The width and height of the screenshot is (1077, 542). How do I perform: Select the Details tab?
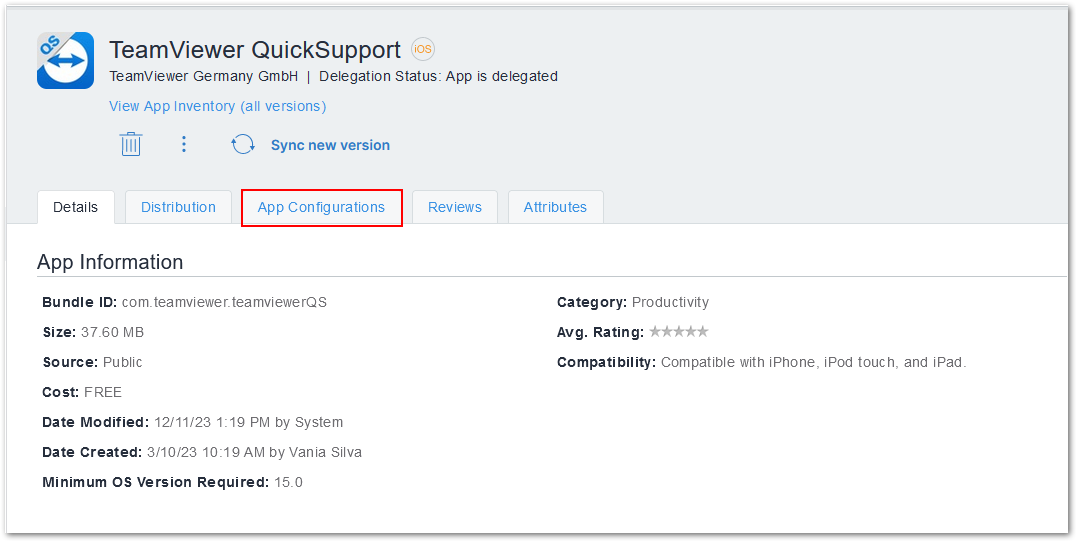tap(76, 207)
